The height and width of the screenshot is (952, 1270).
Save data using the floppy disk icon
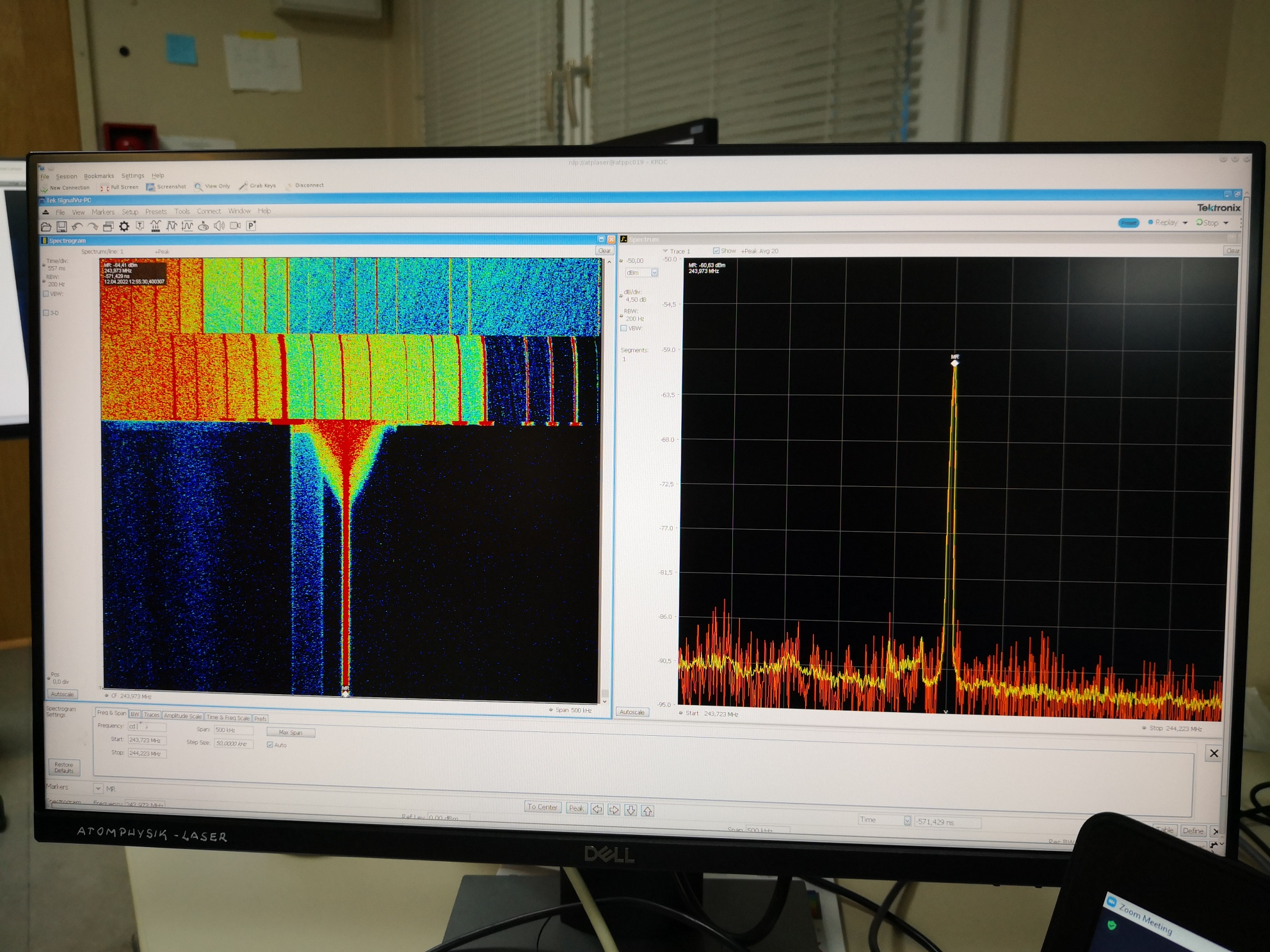tap(61, 226)
